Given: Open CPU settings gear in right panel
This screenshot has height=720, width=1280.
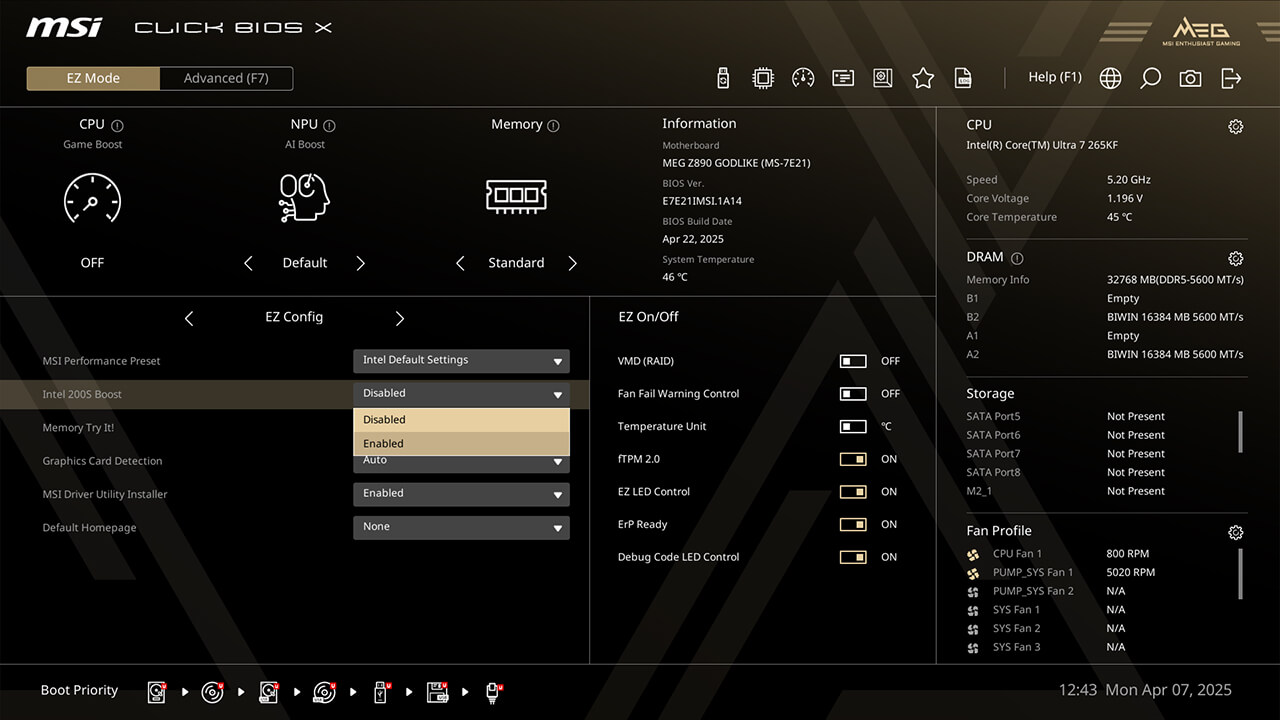Looking at the screenshot, I should click(x=1236, y=126).
